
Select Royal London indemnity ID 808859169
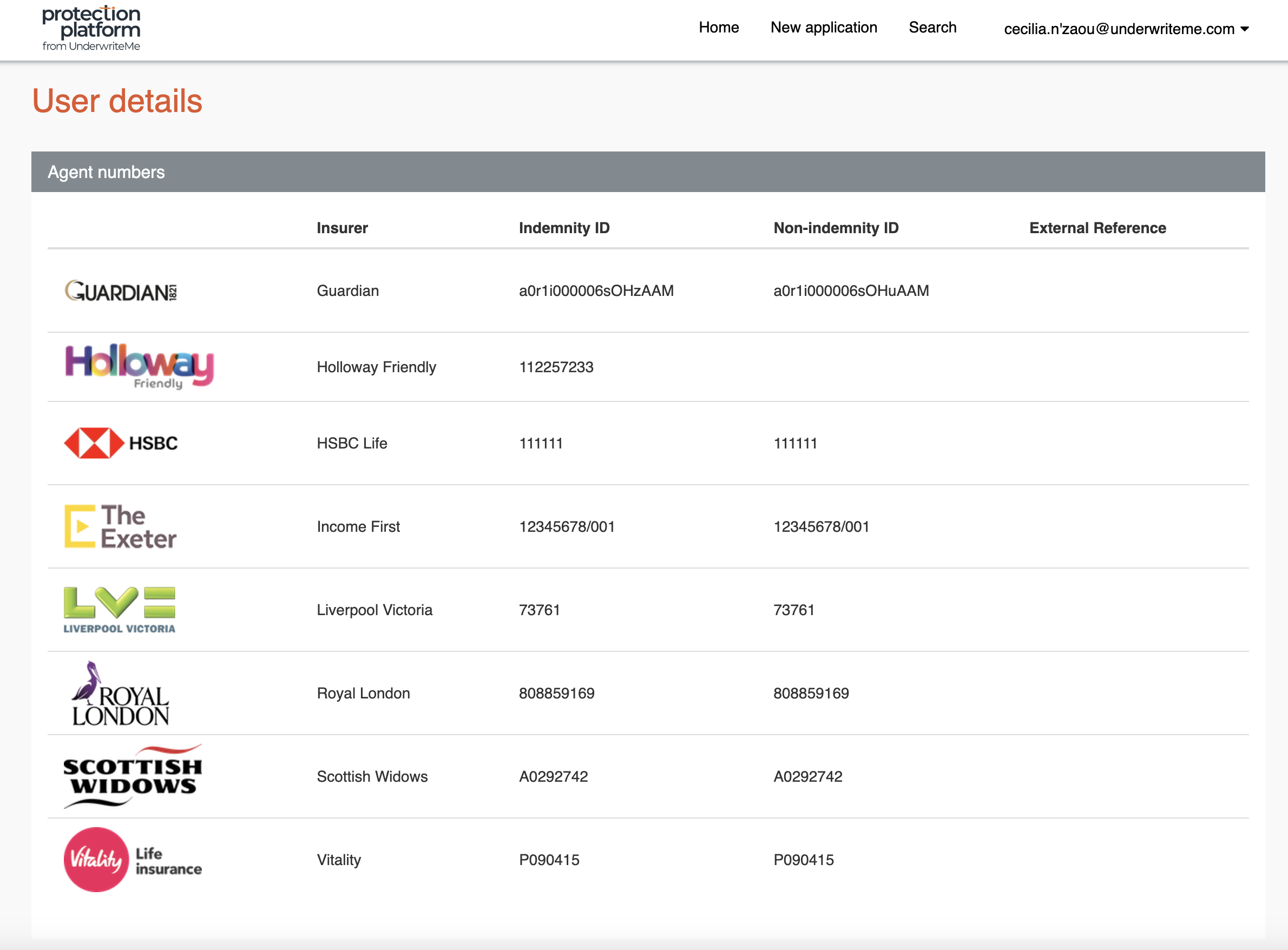tap(556, 693)
